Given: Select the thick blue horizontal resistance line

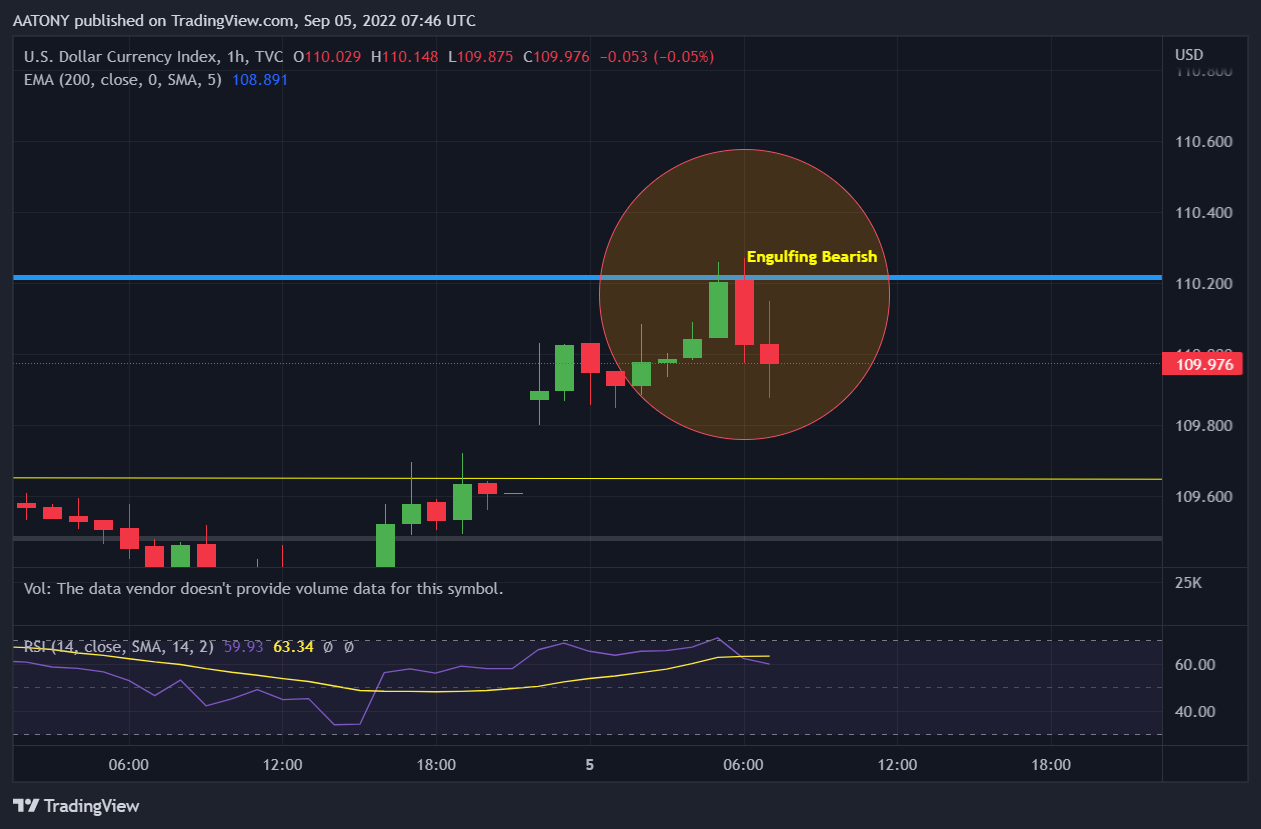Looking at the screenshot, I should coord(587,277).
